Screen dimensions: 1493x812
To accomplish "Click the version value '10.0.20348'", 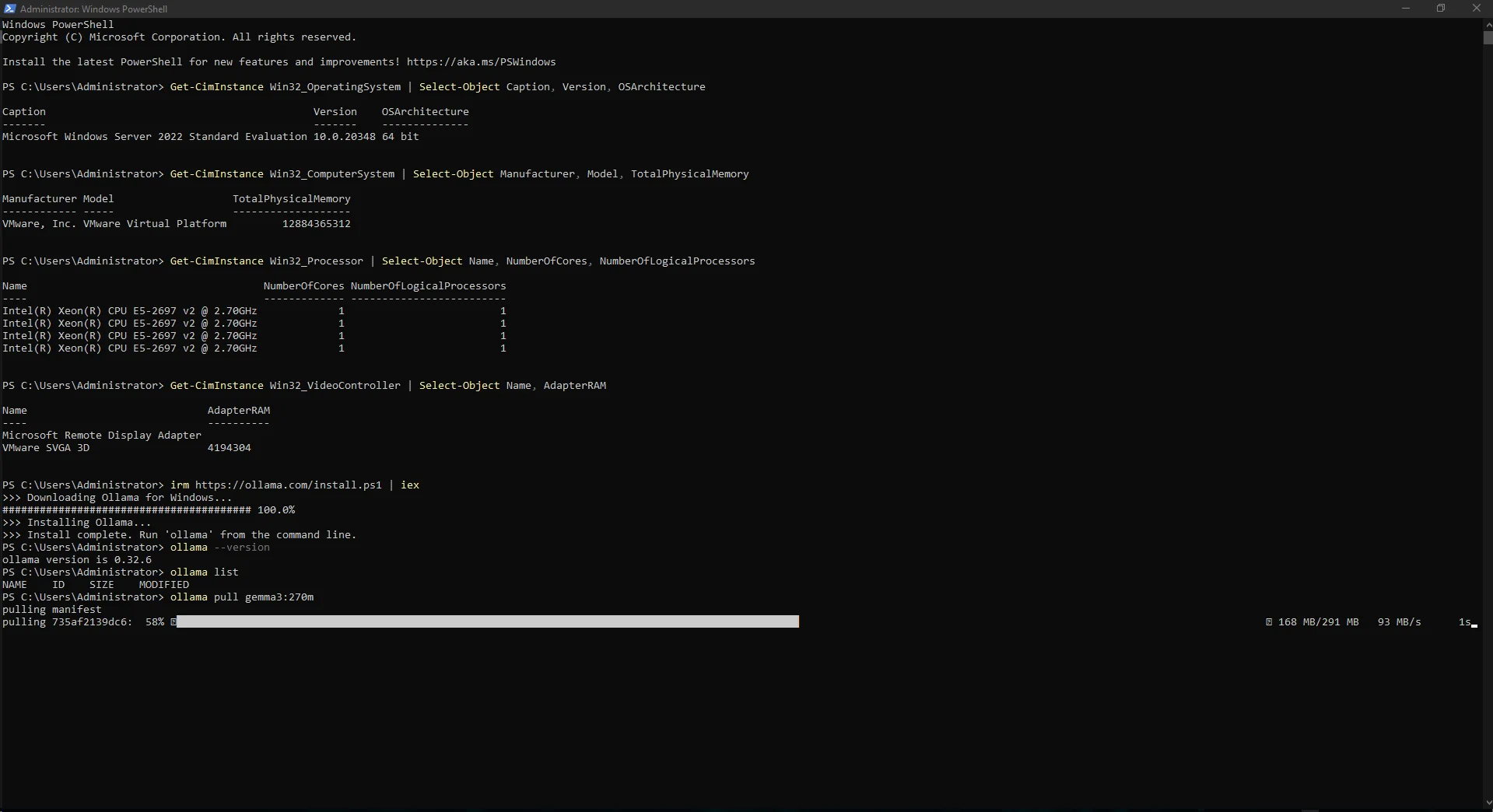I will (345, 137).
